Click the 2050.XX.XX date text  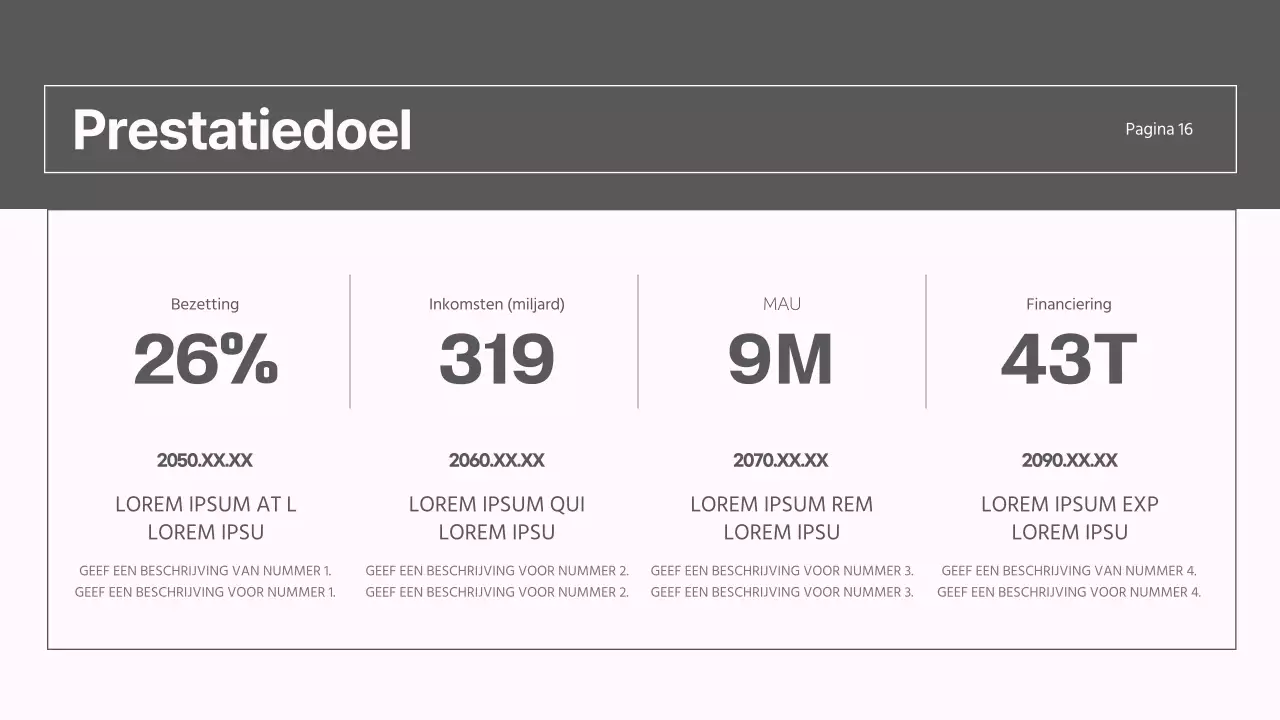click(205, 461)
